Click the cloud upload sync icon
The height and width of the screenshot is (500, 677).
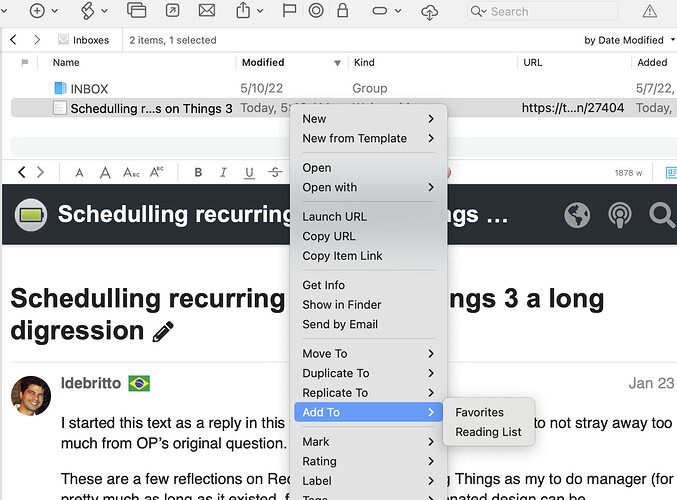(429, 11)
